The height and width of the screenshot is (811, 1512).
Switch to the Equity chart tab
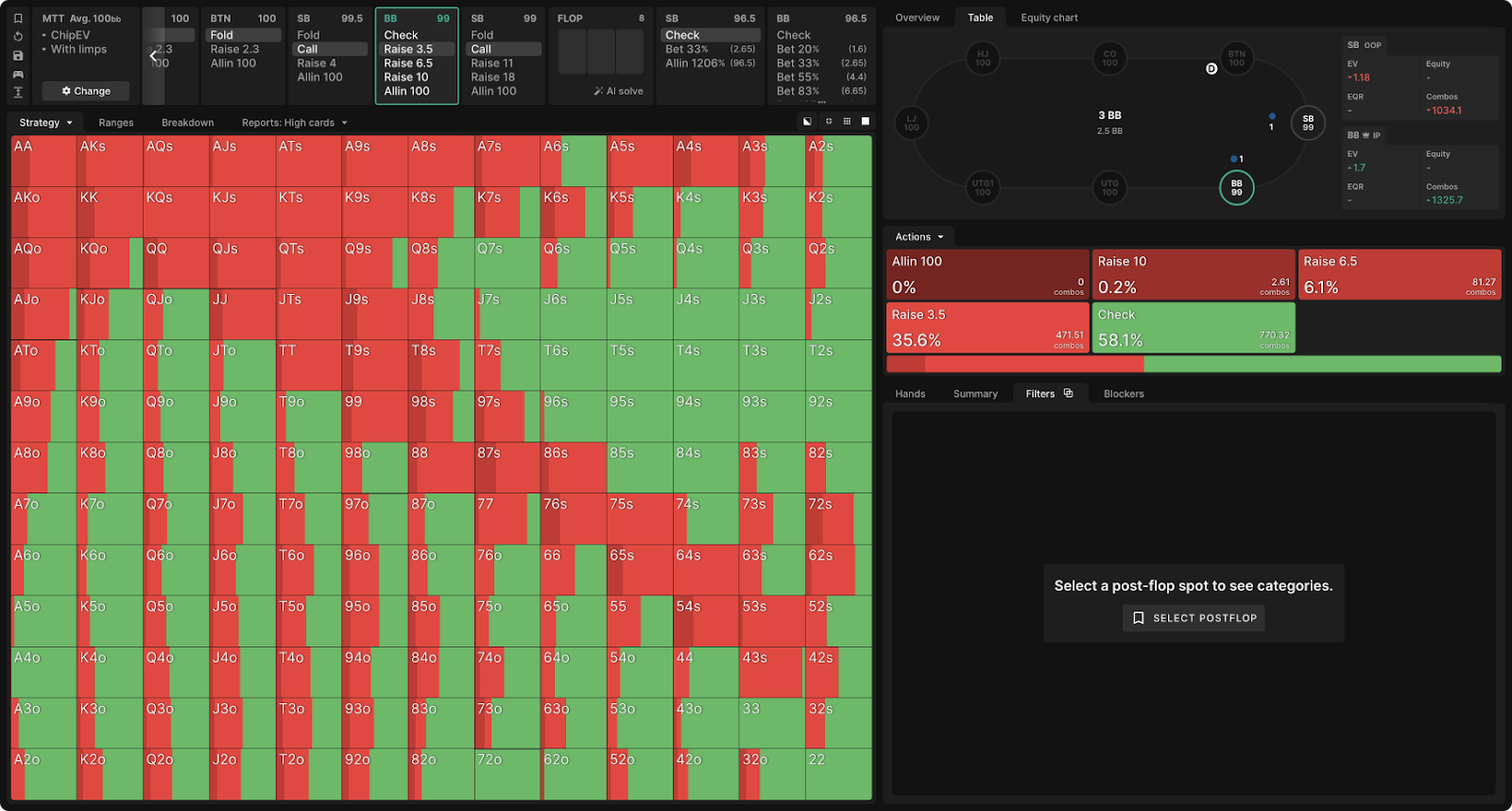[1049, 18]
